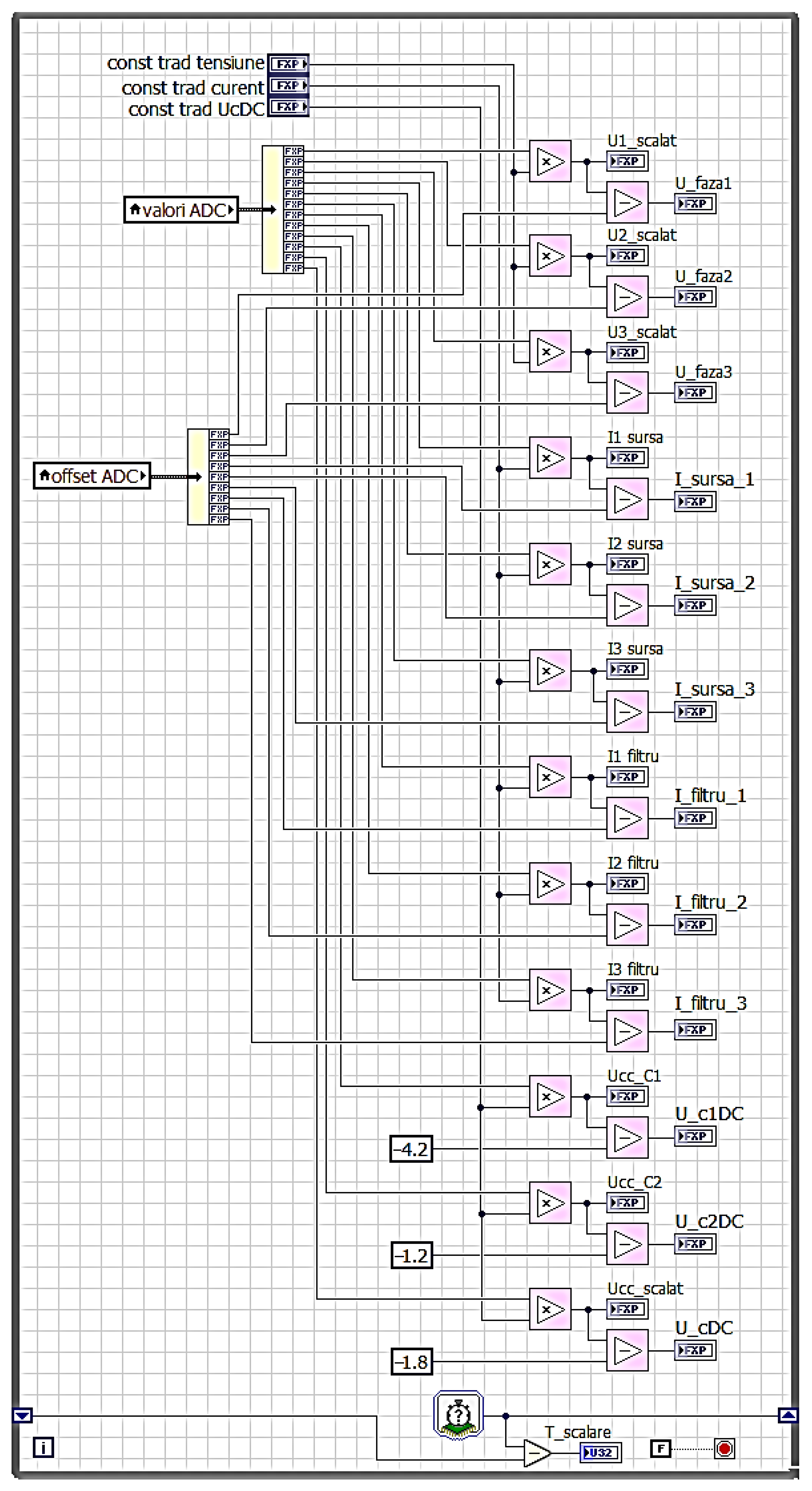
Task: Click the left shift register down arrow
Action: pos(23,1415)
